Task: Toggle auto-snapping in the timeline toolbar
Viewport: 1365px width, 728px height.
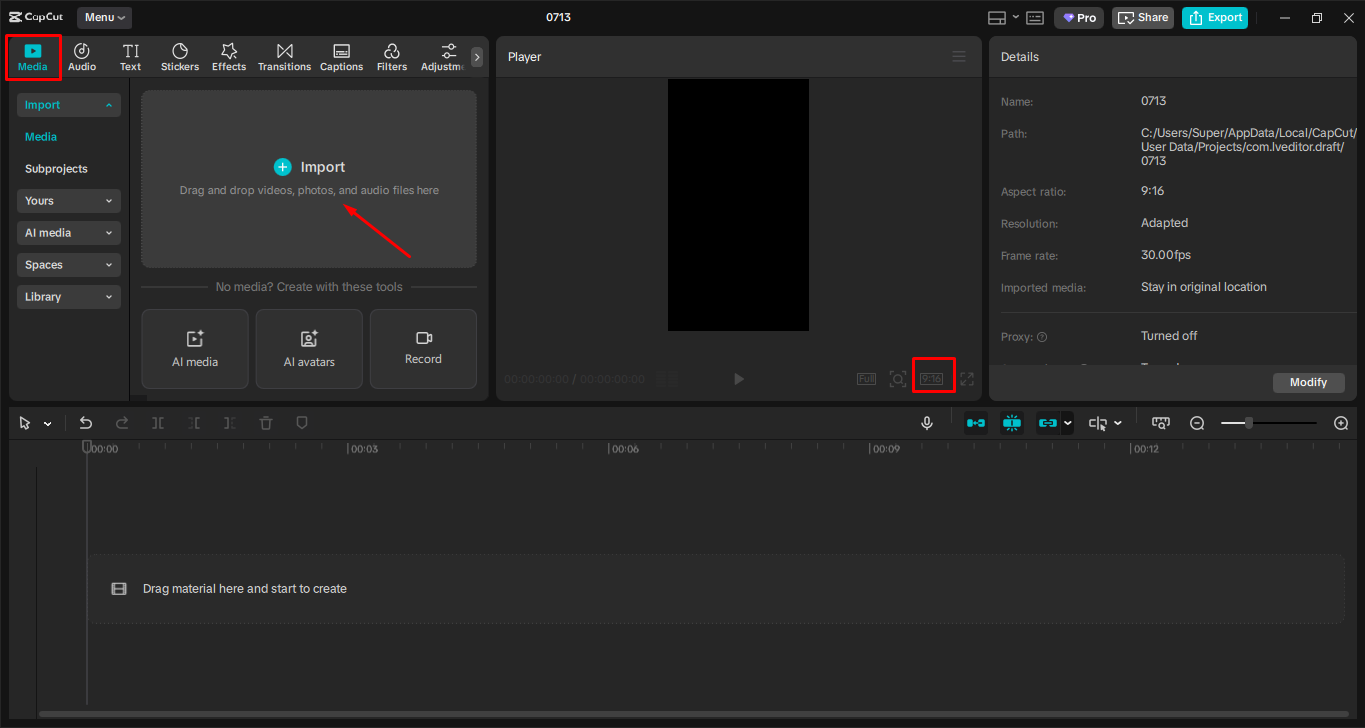Action: [975, 422]
